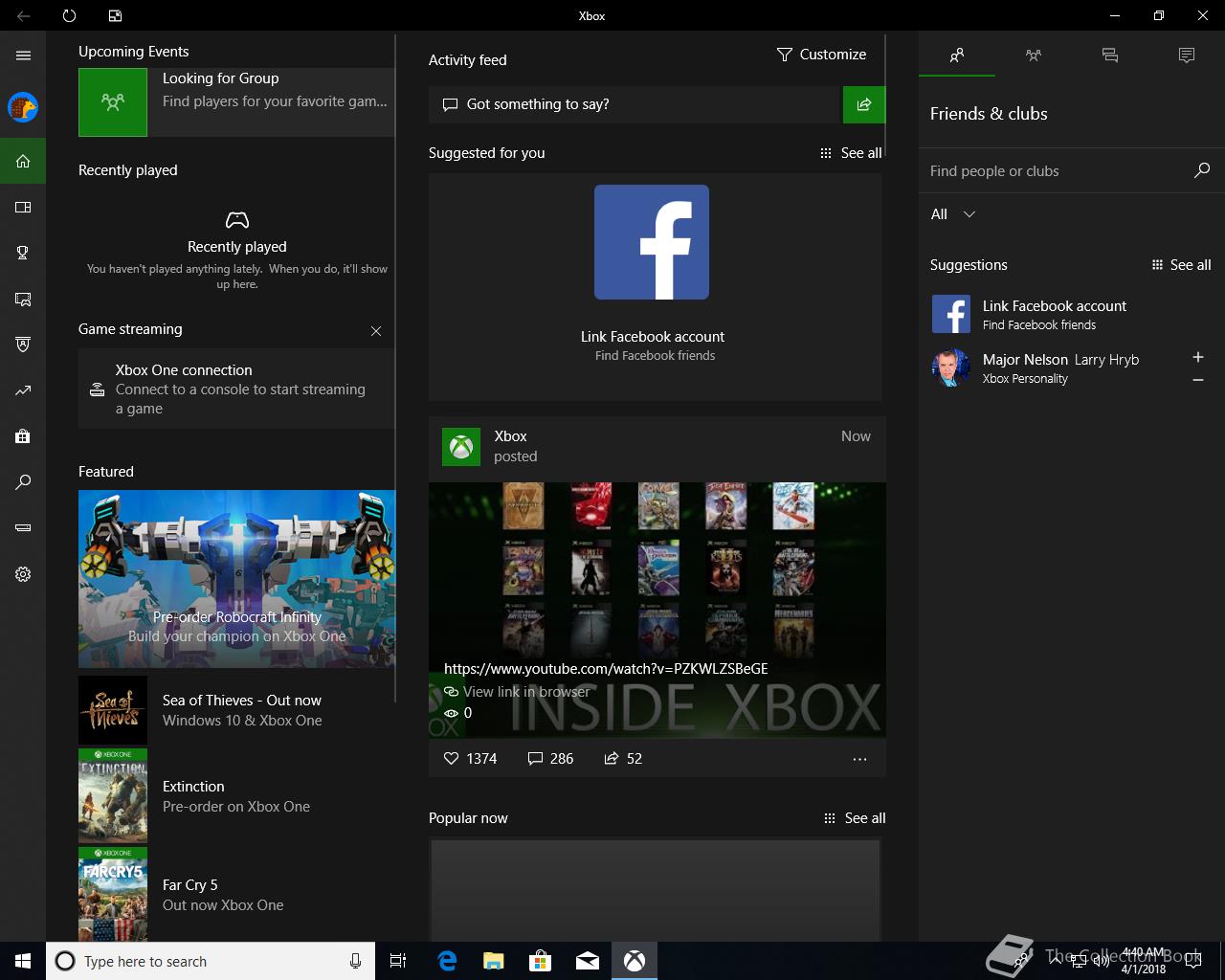The height and width of the screenshot is (980, 1225).
Task: Open Clubs shield icon in sidebar
Action: pyautogui.click(x=23, y=345)
